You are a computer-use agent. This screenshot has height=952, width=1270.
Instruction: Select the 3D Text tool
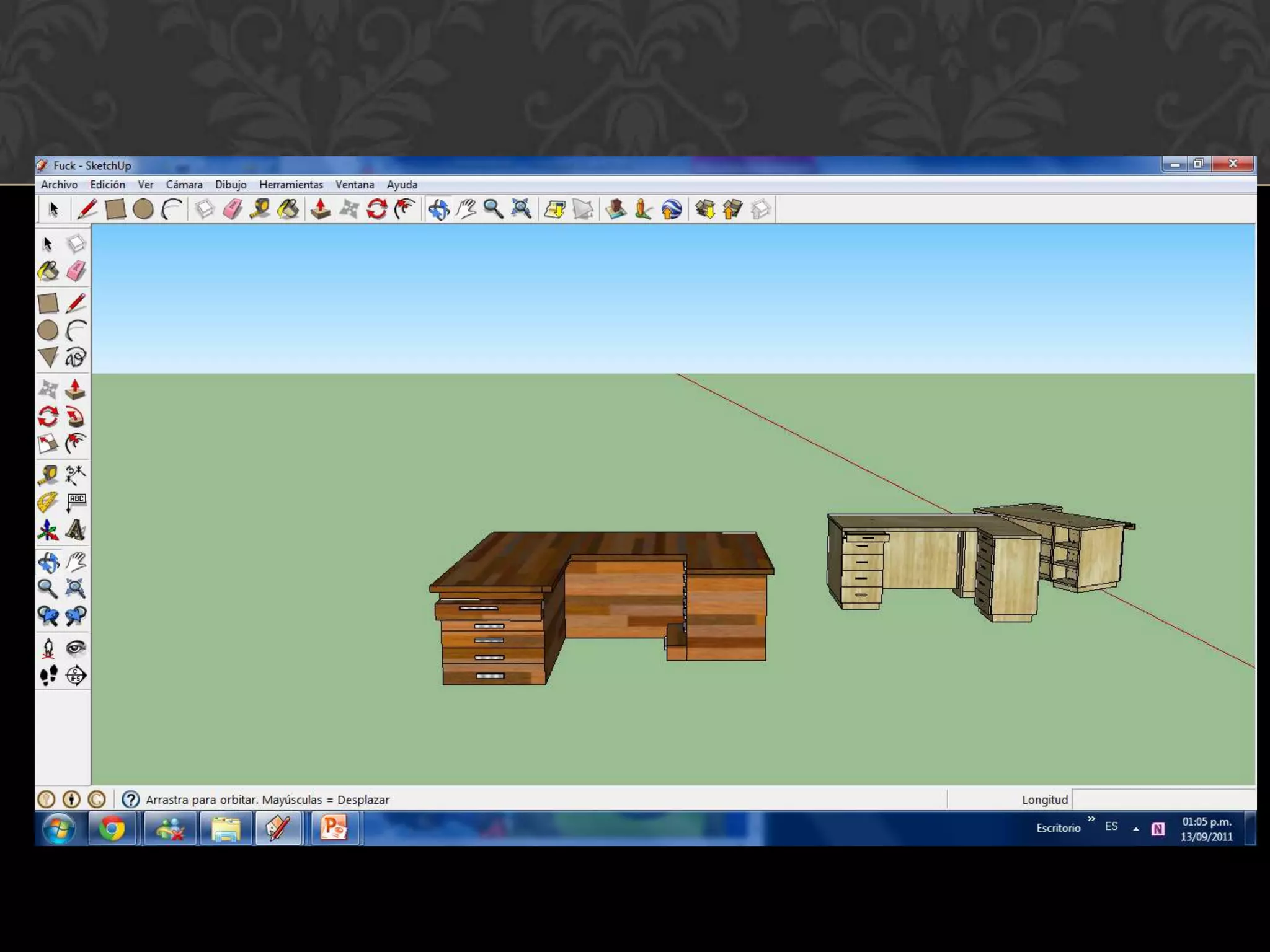click(76, 530)
